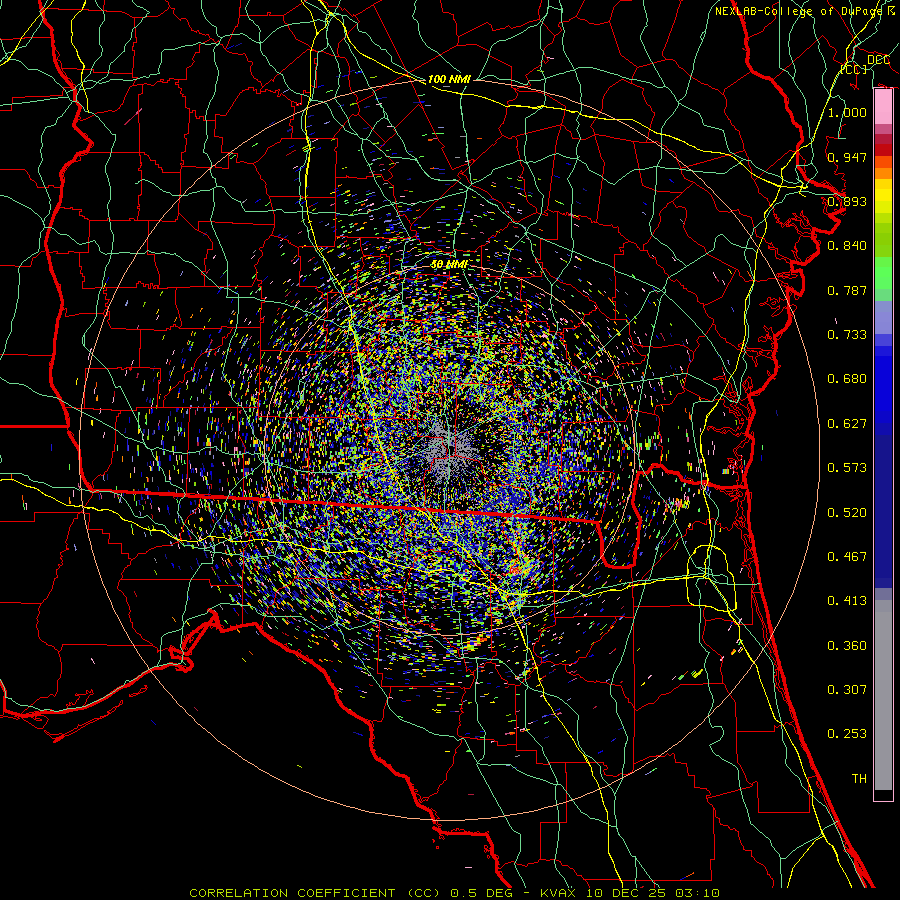The height and width of the screenshot is (900, 900).
Task: Select the 0.787 legend value
Action: (x=847, y=290)
